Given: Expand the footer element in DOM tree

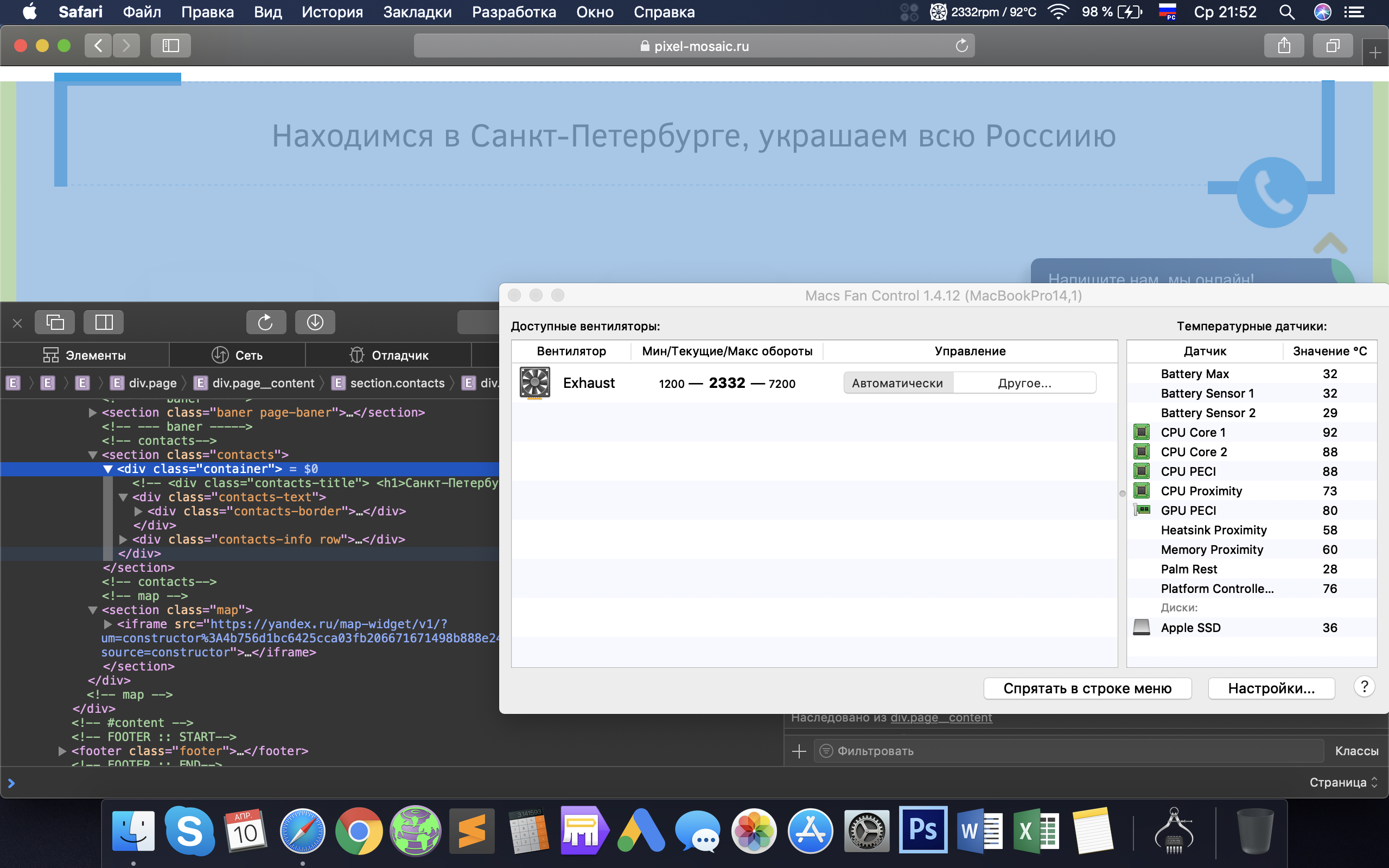Looking at the screenshot, I should click(x=62, y=751).
